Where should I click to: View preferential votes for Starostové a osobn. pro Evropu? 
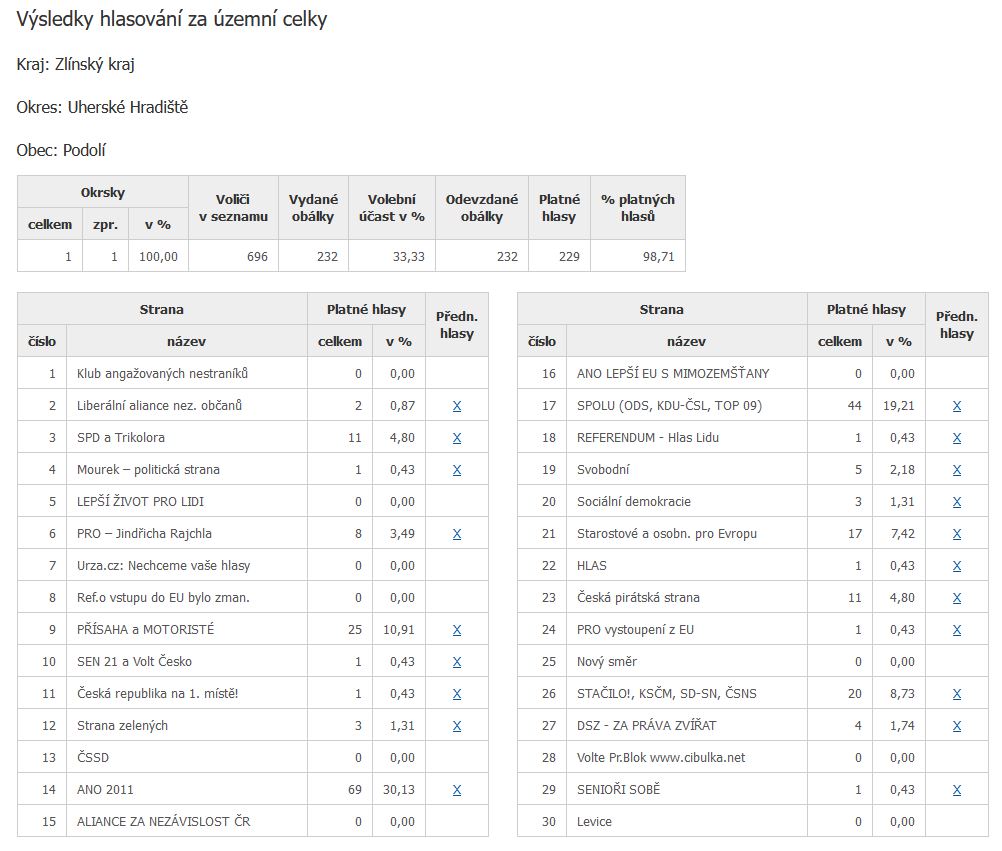[x=957, y=534]
